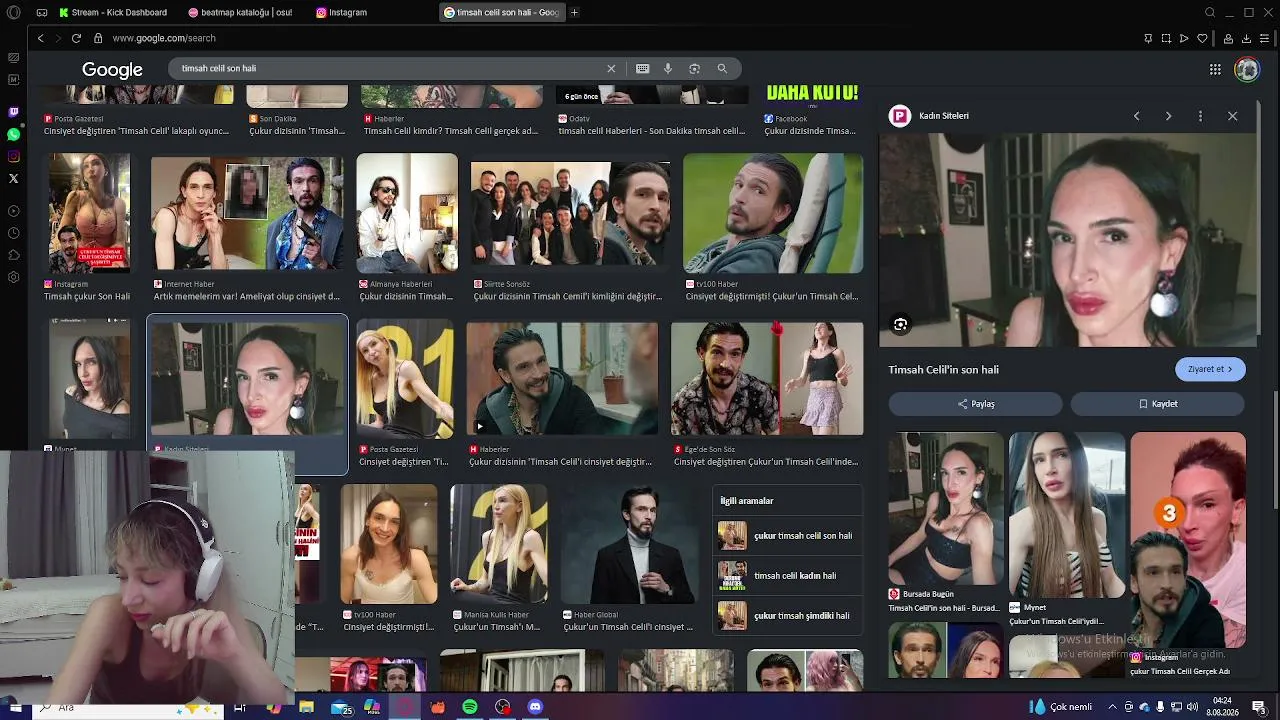Open the Opera menu logo

pos(14,12)
